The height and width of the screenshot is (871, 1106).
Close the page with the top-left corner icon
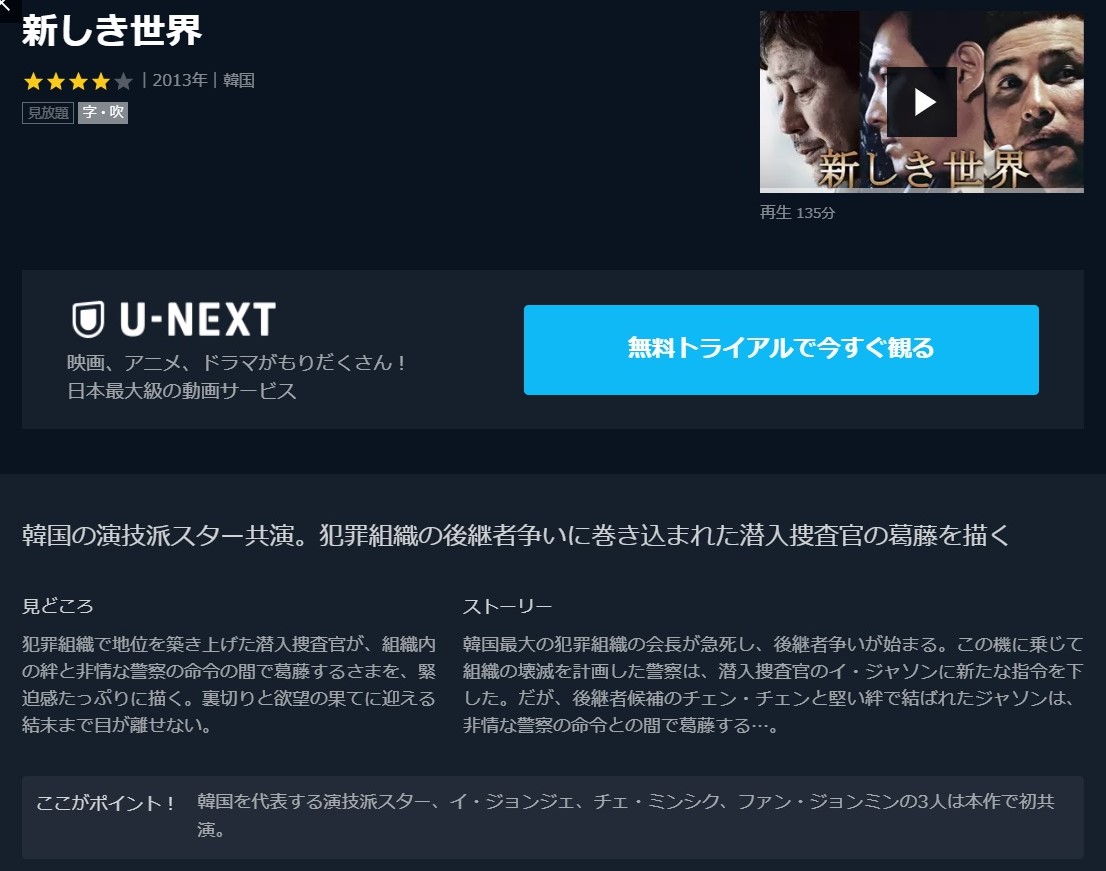point(7,7)
